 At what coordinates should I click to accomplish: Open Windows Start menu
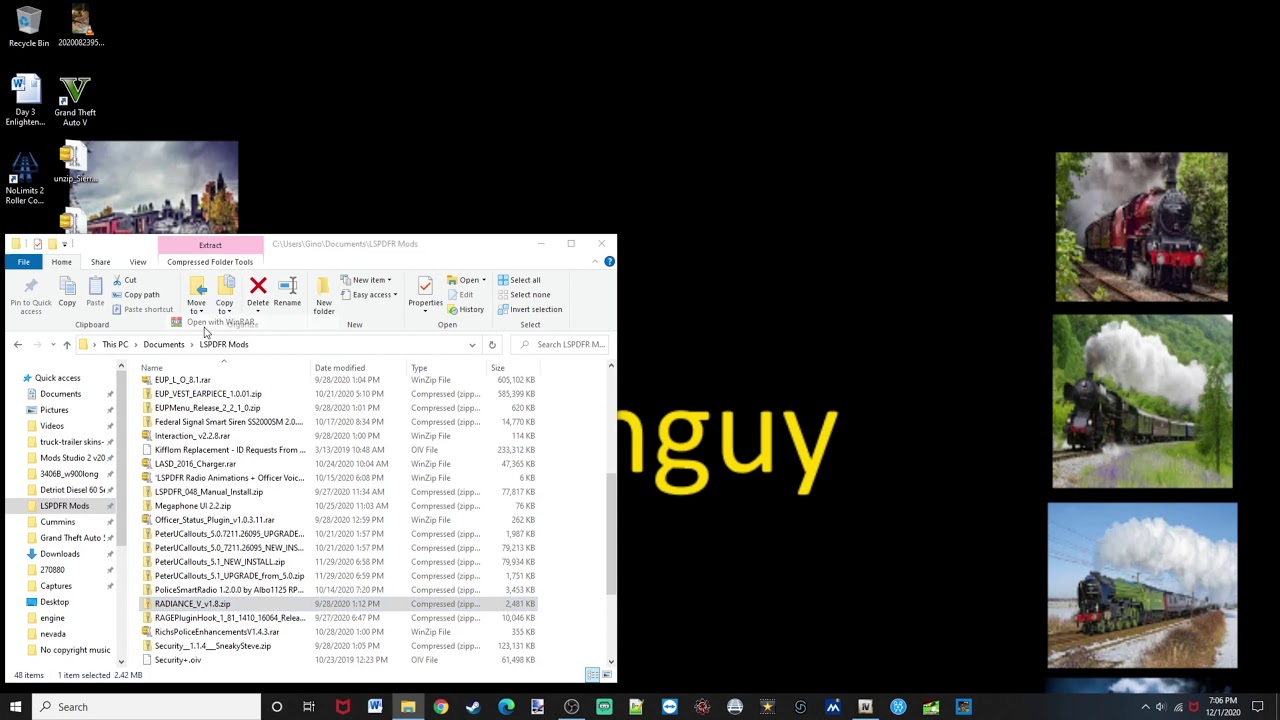point(15,707)
